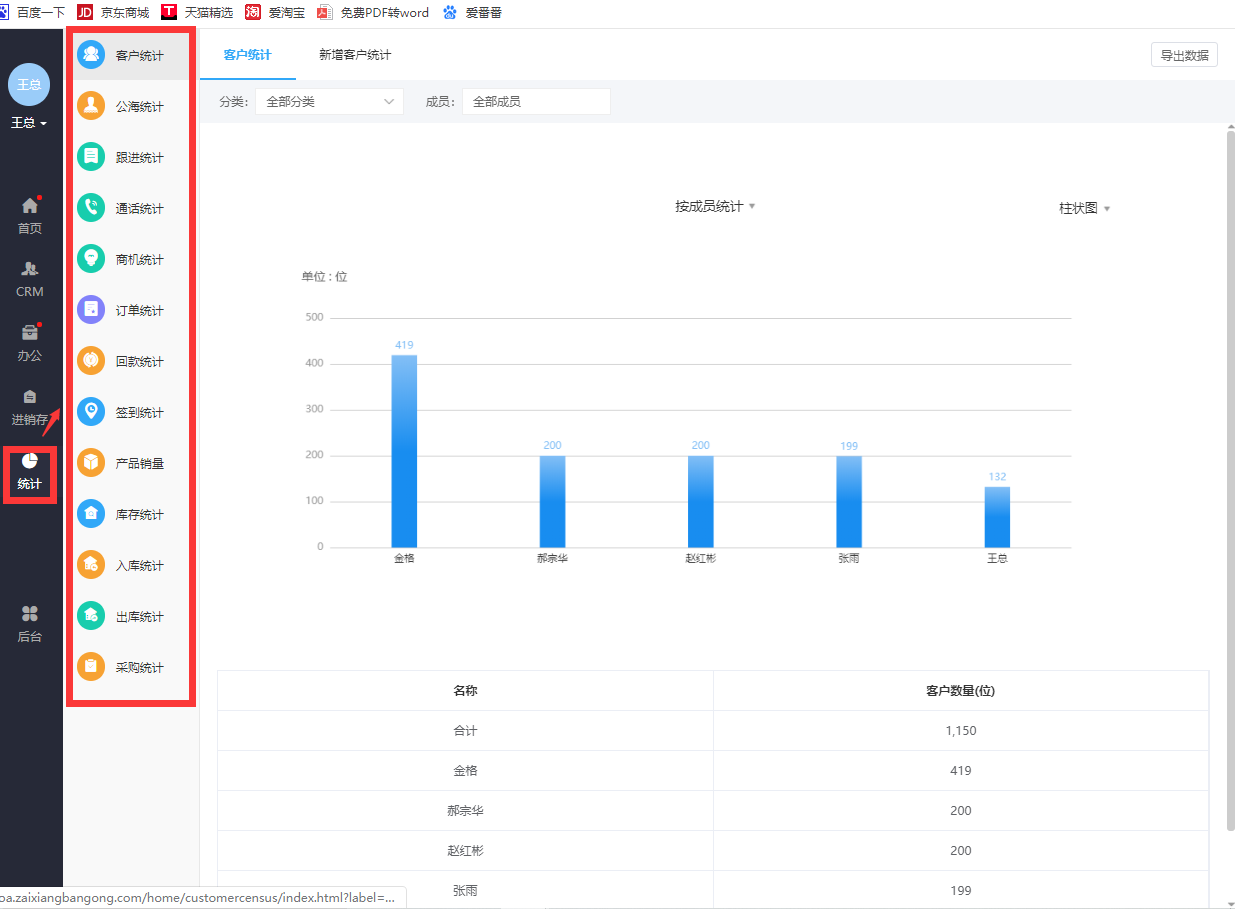Click the 客户统计 sidebar label
The width and height of the screenshot is (1235, 909).
pyautogui.click(x=140, y=56)
